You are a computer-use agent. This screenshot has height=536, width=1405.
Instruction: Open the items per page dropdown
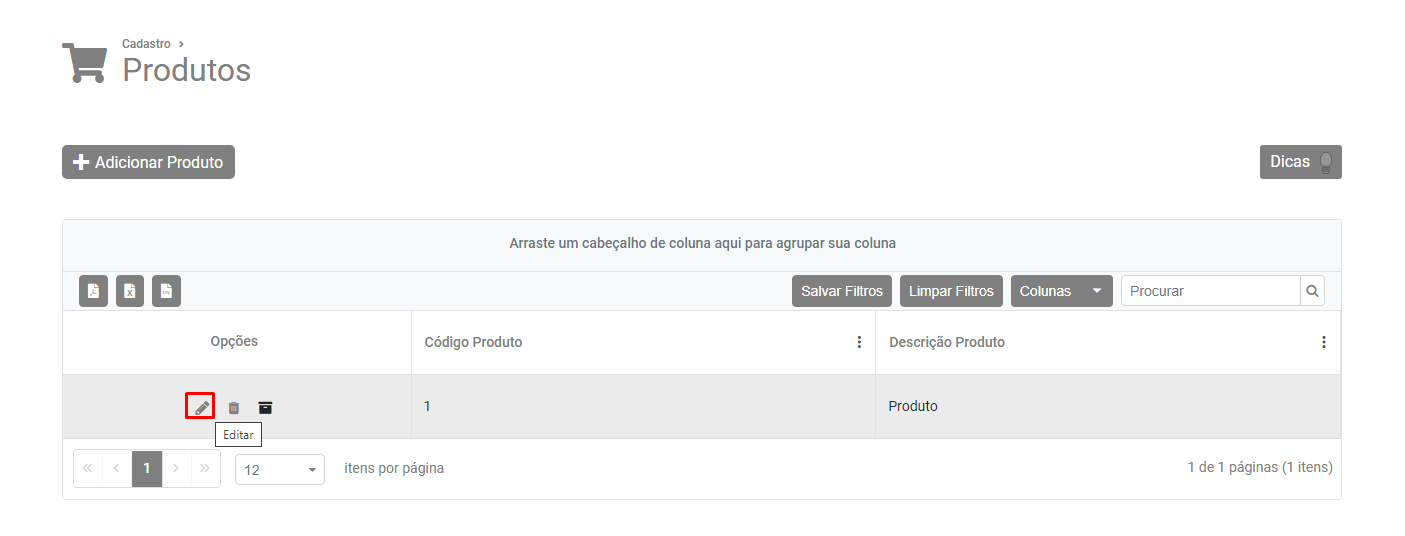tap(280, 469)
